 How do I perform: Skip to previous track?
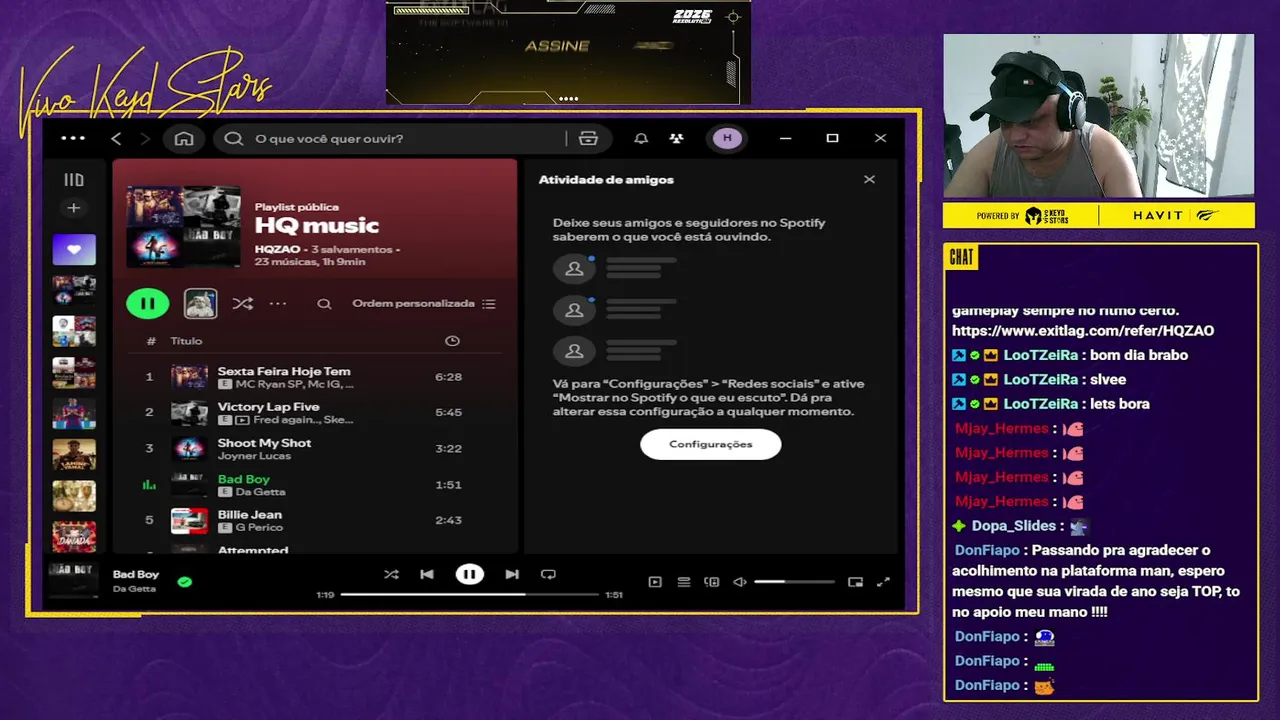pos(427,574)
